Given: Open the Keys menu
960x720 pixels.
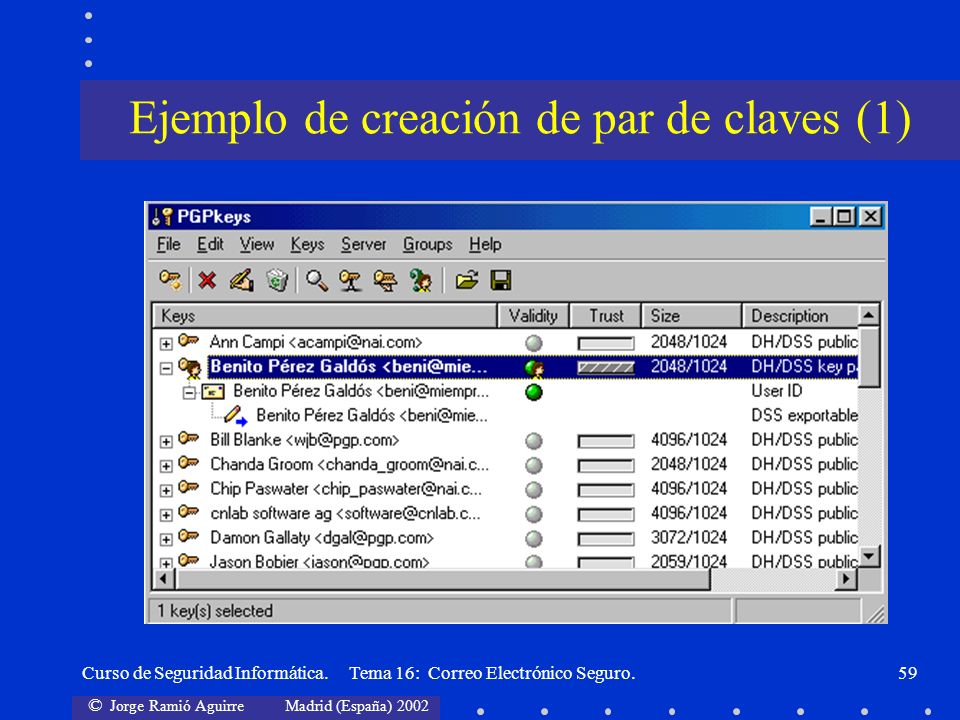Looking at the screenshot, I should click(x=307, y=244).
